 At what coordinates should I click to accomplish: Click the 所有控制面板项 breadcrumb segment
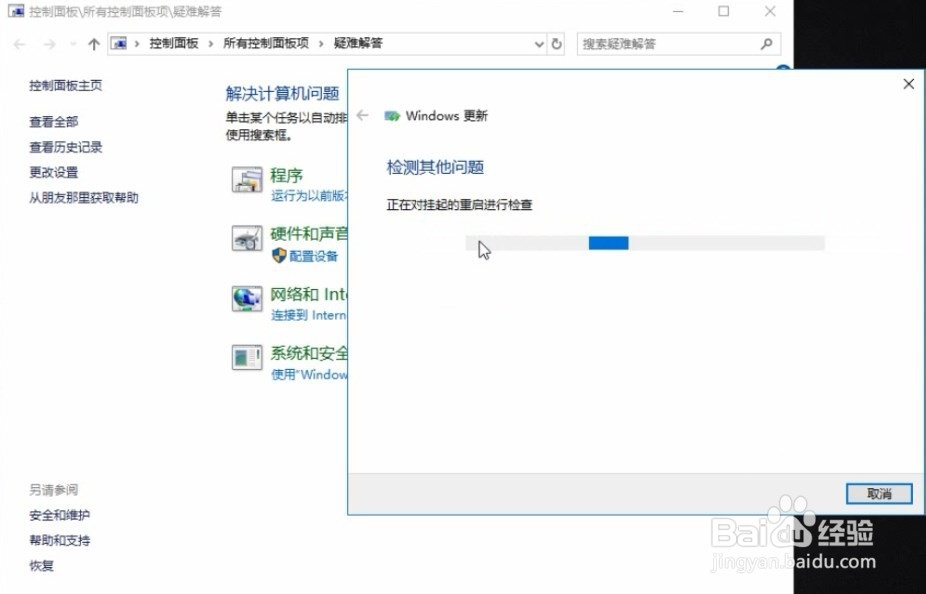tap(266, 43)
